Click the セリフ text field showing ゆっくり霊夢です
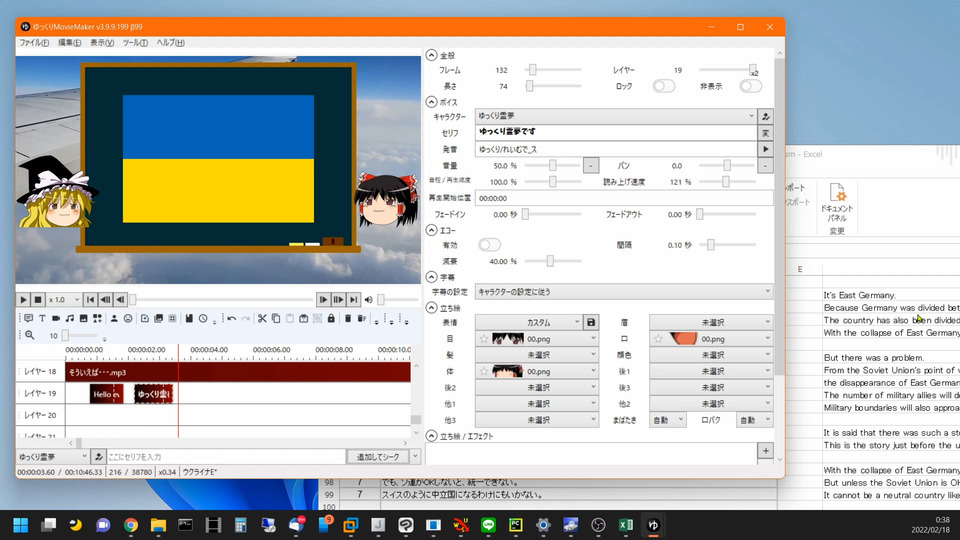960x540 pixels. point(616,132)
